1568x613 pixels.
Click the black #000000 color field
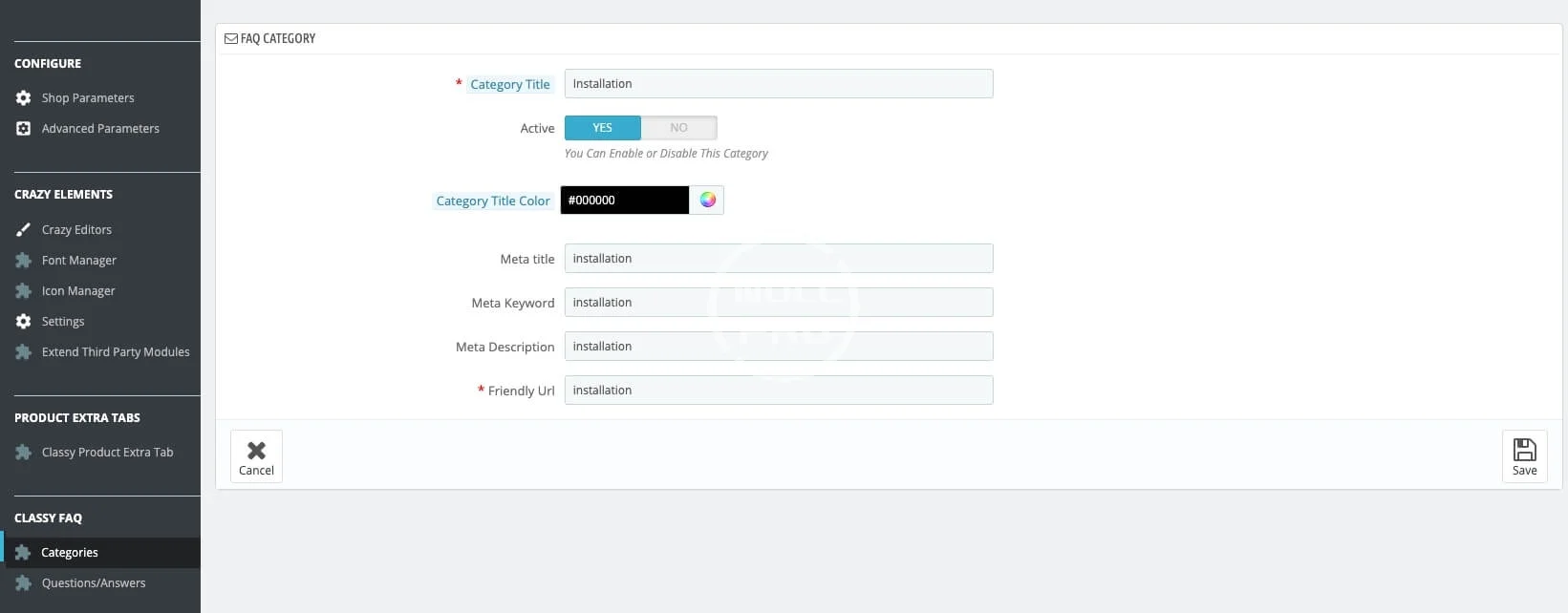click(624, 200)
